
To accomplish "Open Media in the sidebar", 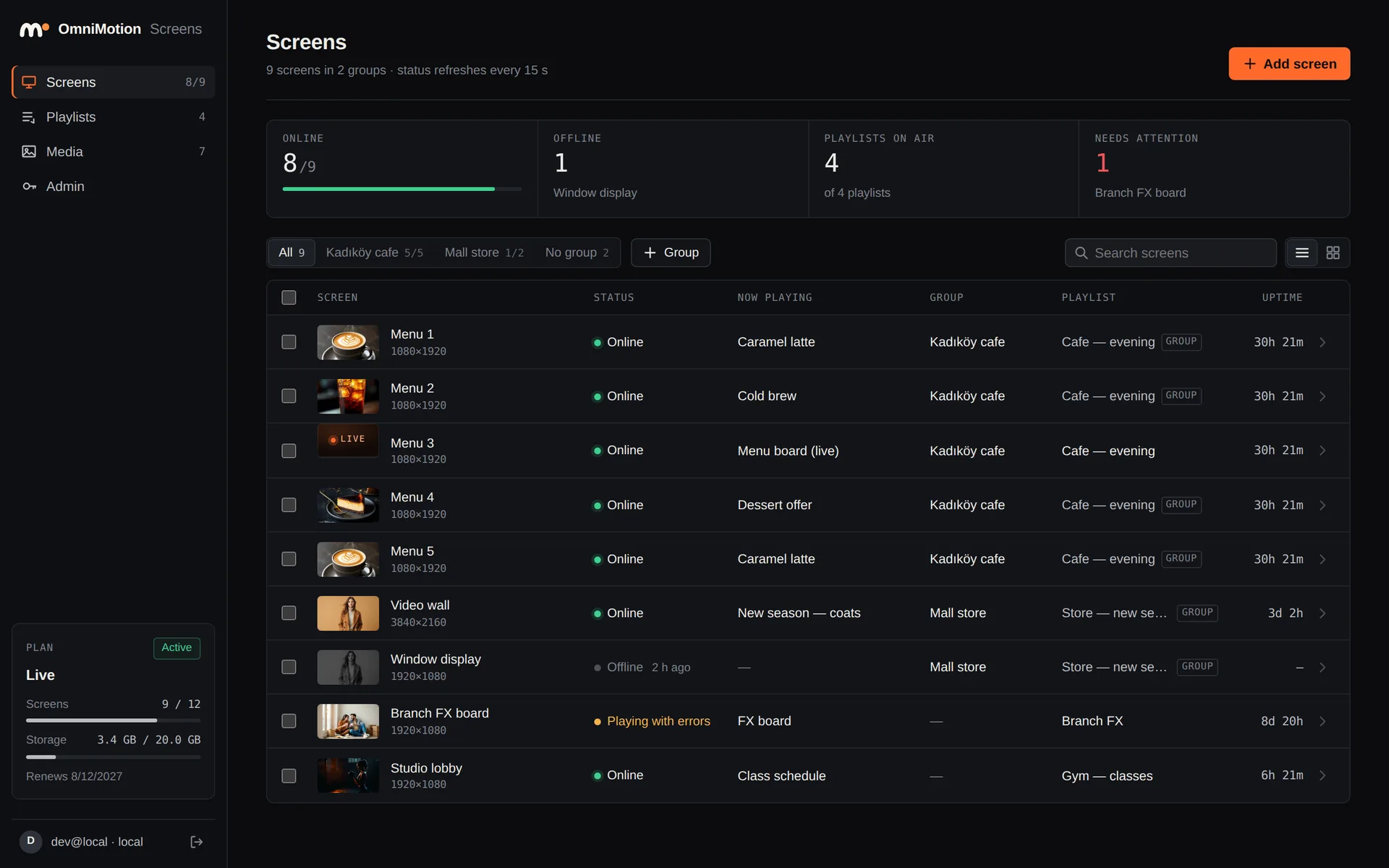I will pyautogui.click(x=114, y=152).
